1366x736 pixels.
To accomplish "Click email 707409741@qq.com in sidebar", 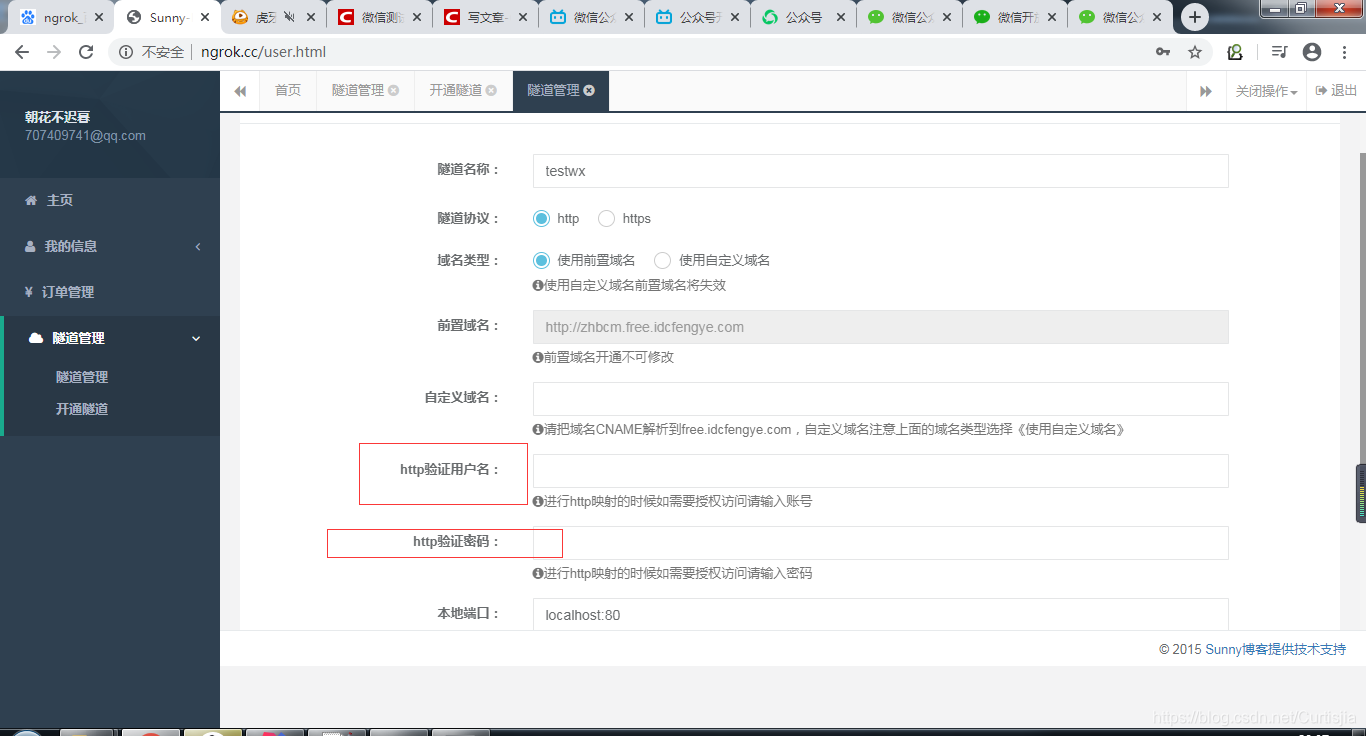I will click(x=85, y=136).
